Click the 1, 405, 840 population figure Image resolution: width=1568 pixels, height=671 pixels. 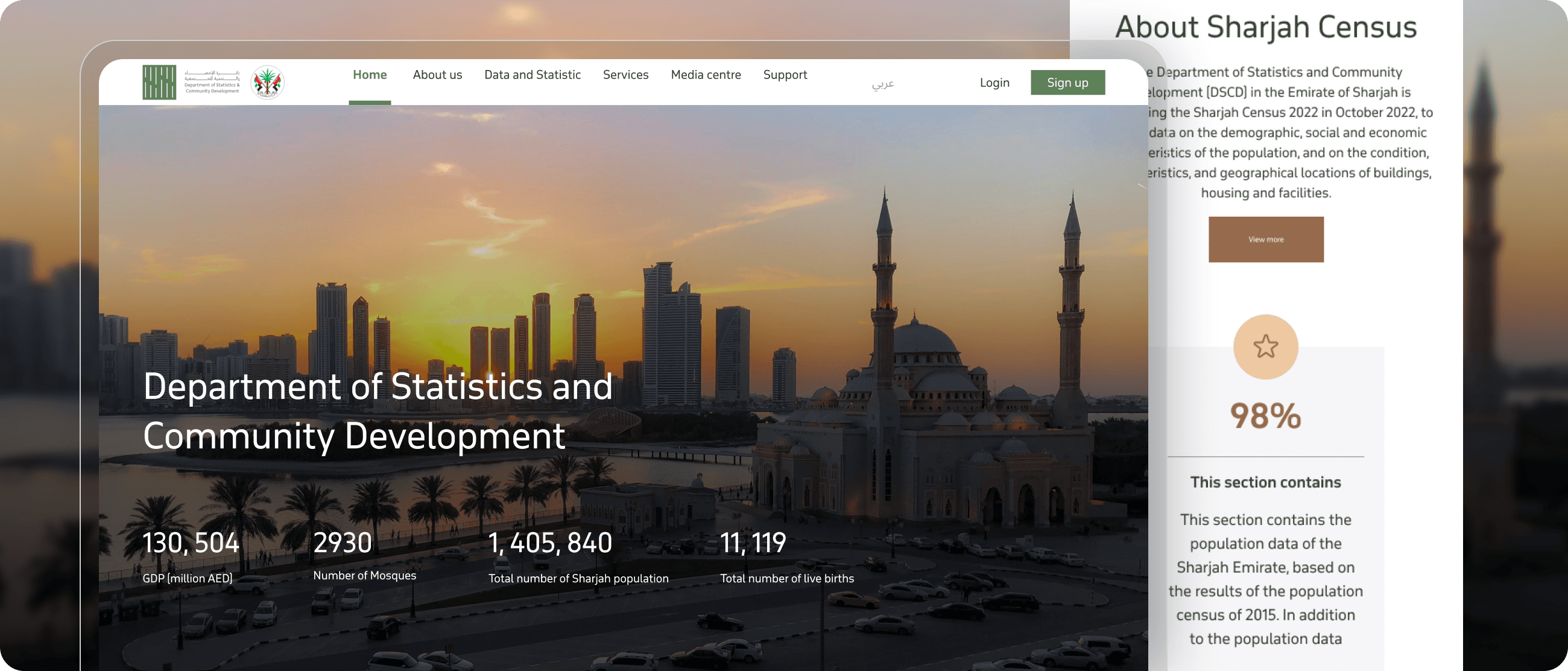[x=549, y=543]
